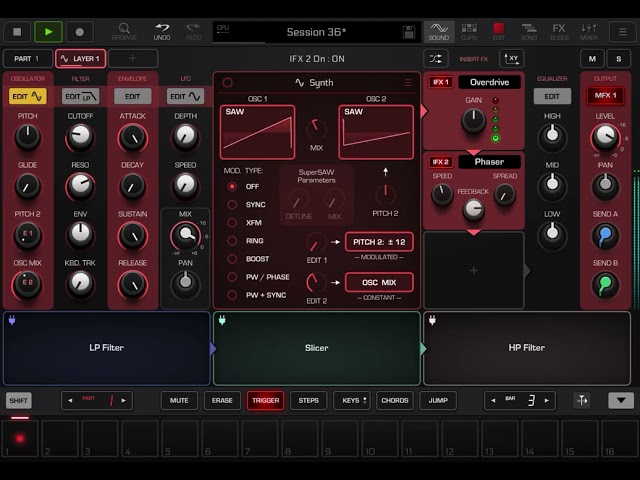The image size is (640, 480).
Task: Select the OSC 2 SAW waveform display
Action: click(376, 132)
